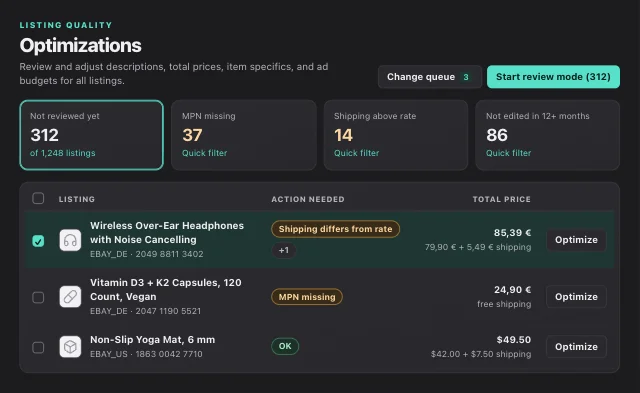Start review mode for 312 listings
The image size is (640, 393).
[x=553, y=77]
